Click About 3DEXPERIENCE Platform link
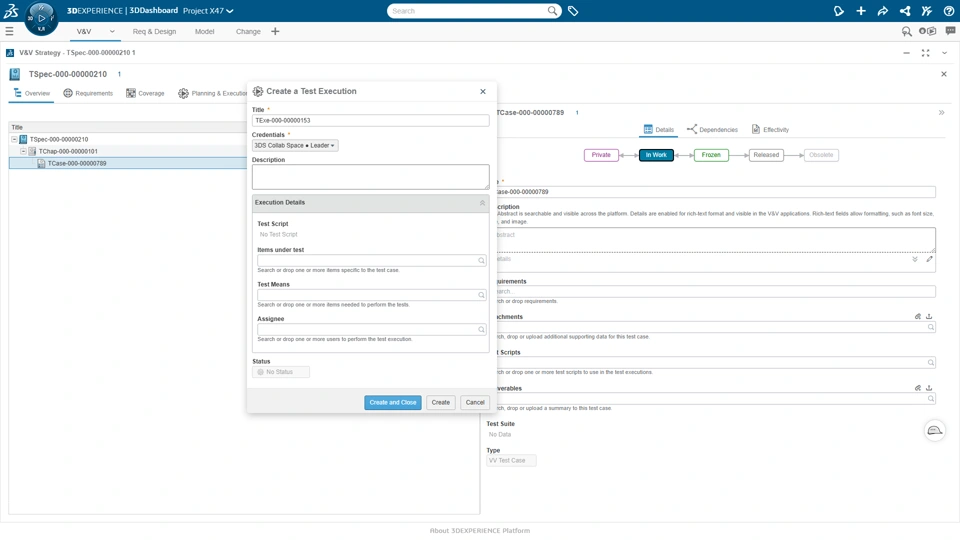 (x=479, y=531)
